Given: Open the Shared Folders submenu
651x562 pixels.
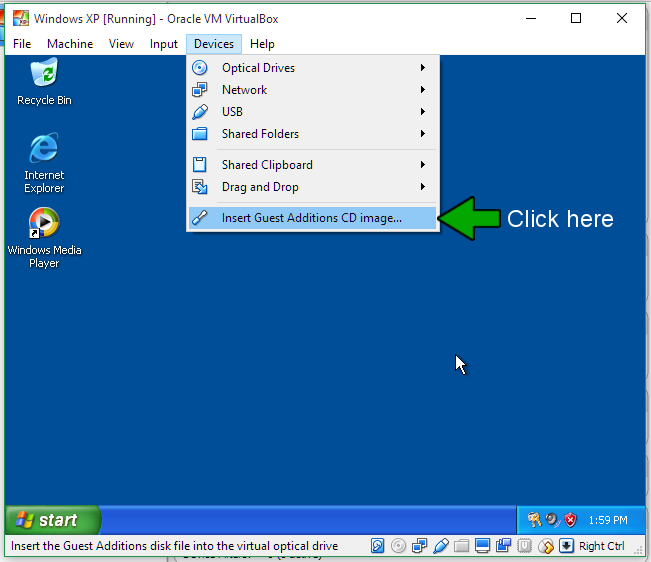Looking at the screenshot, I should [x=312, y=134].
